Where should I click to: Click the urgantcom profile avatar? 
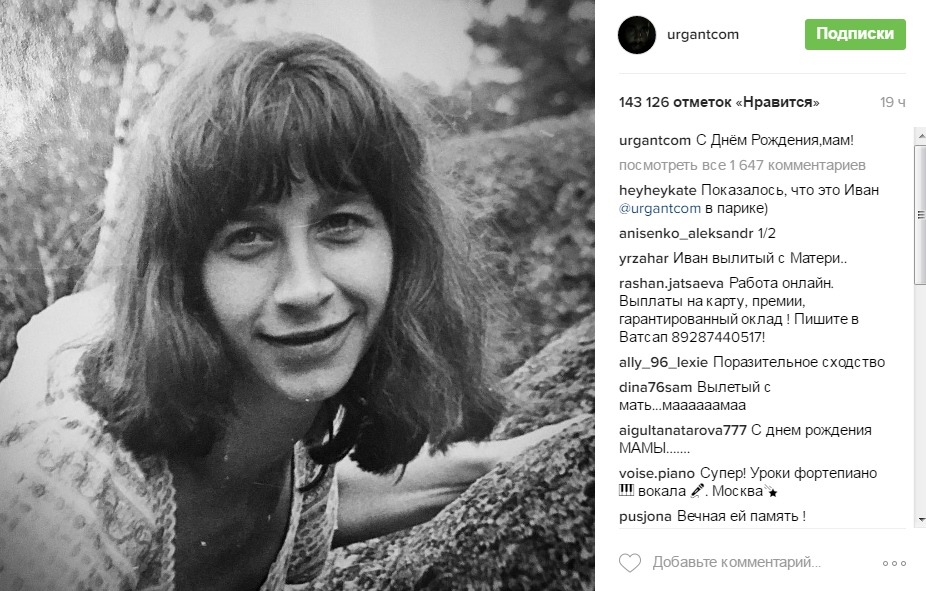(x=634, y=34)
